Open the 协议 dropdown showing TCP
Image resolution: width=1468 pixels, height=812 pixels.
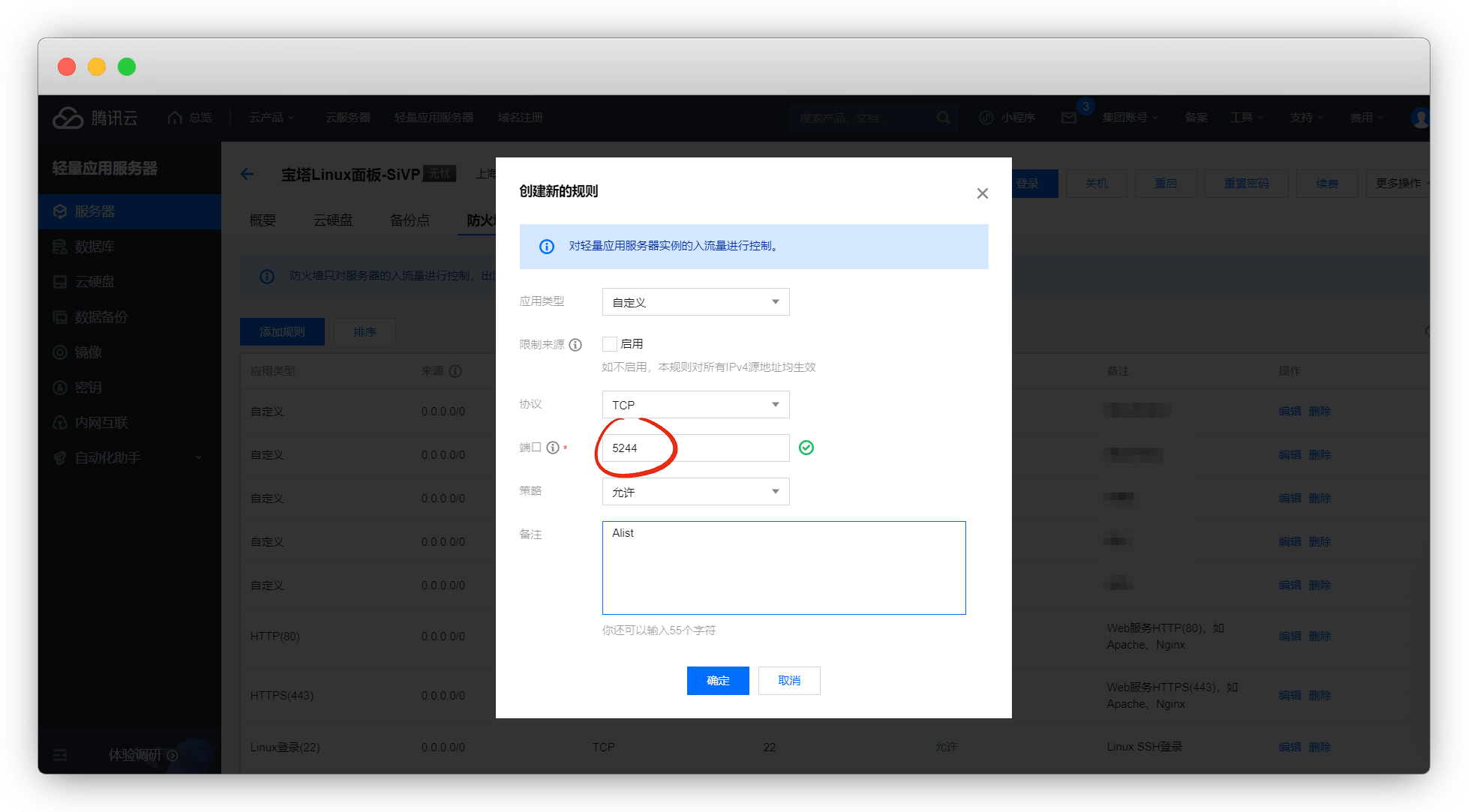coord(695,405)
